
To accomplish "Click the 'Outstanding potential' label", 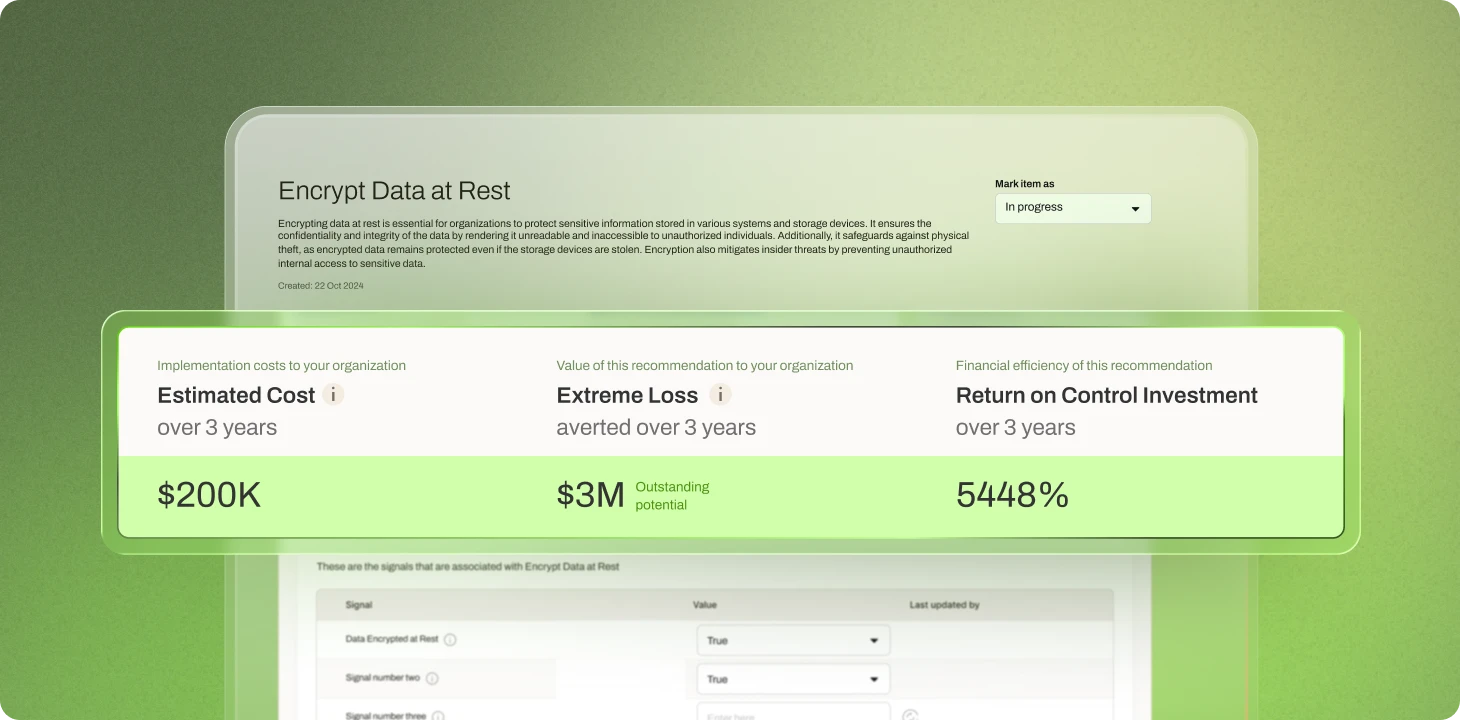I will [672, 496].
